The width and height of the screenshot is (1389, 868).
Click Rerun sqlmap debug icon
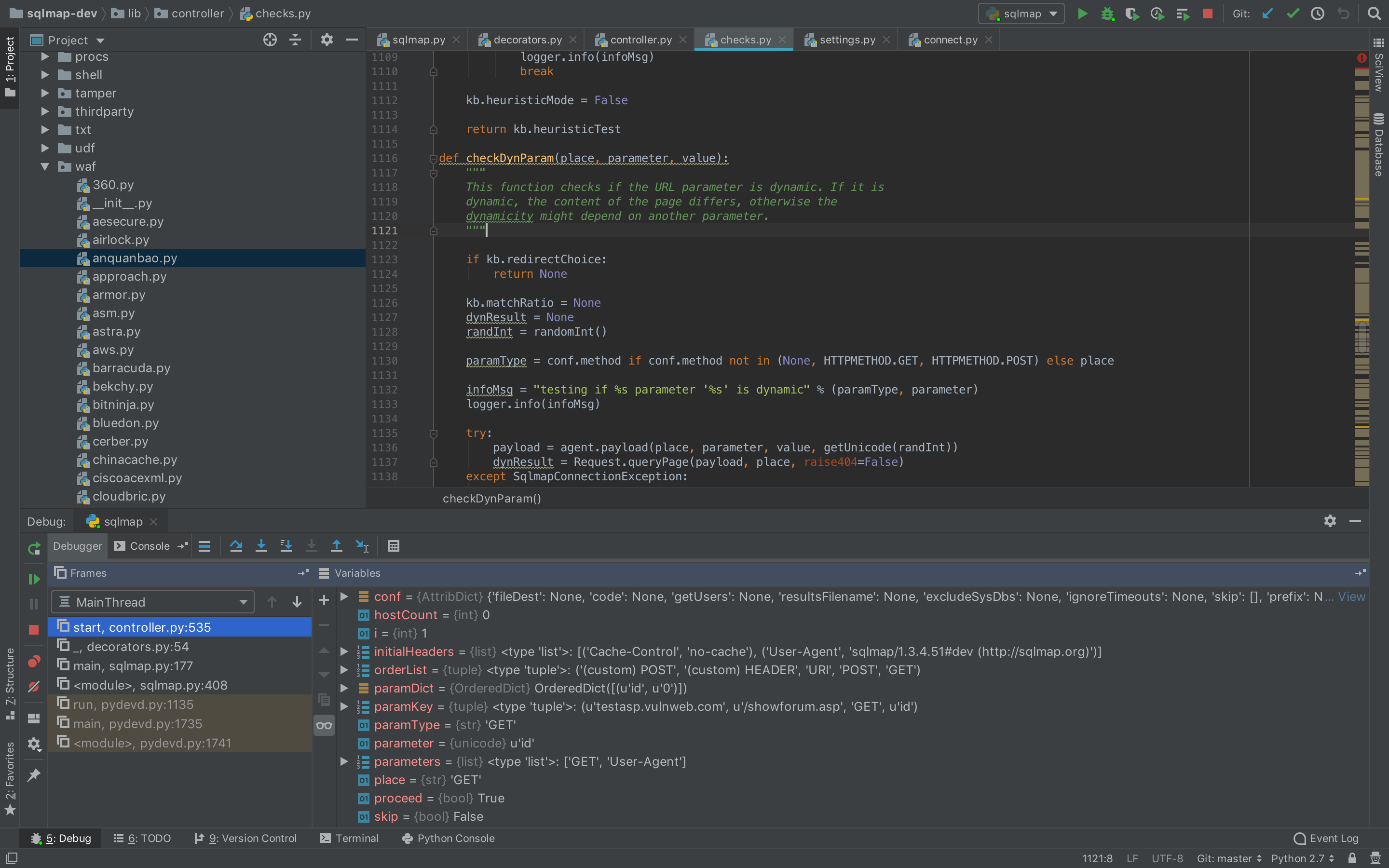point(34,548)
